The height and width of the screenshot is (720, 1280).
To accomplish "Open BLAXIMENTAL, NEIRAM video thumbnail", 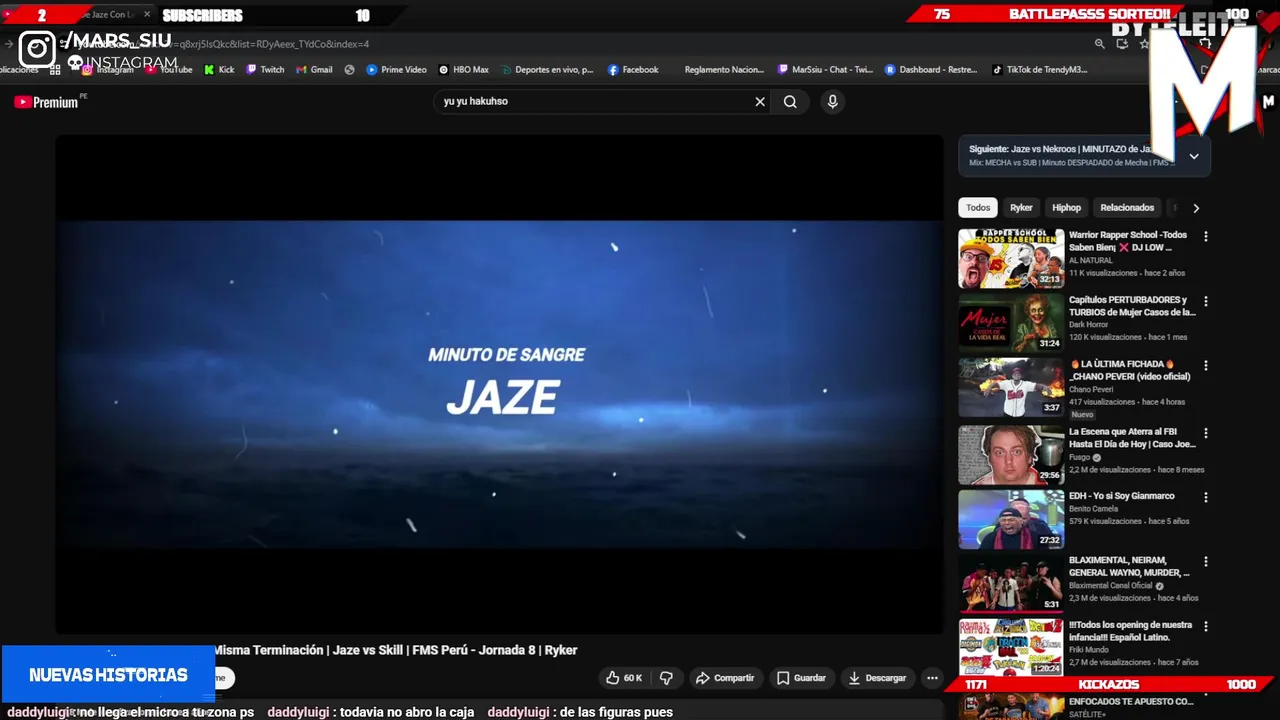I will 1011,583.
